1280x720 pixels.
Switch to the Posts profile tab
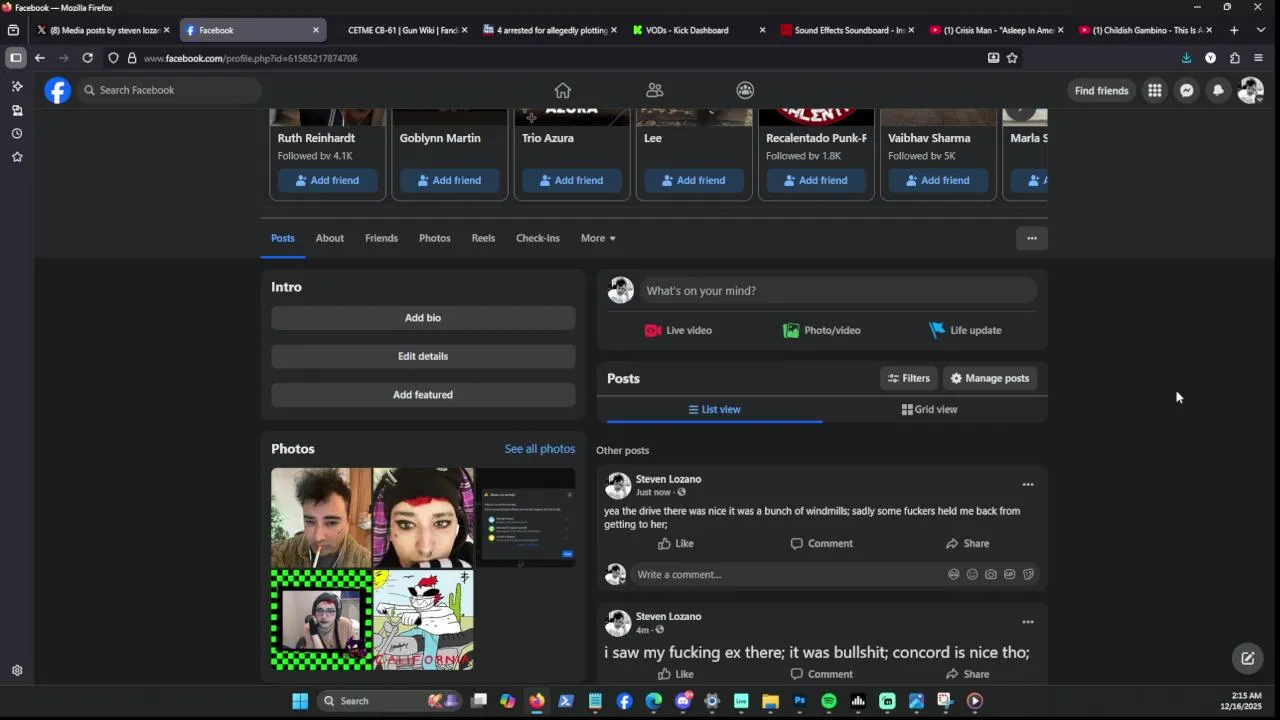283,238
